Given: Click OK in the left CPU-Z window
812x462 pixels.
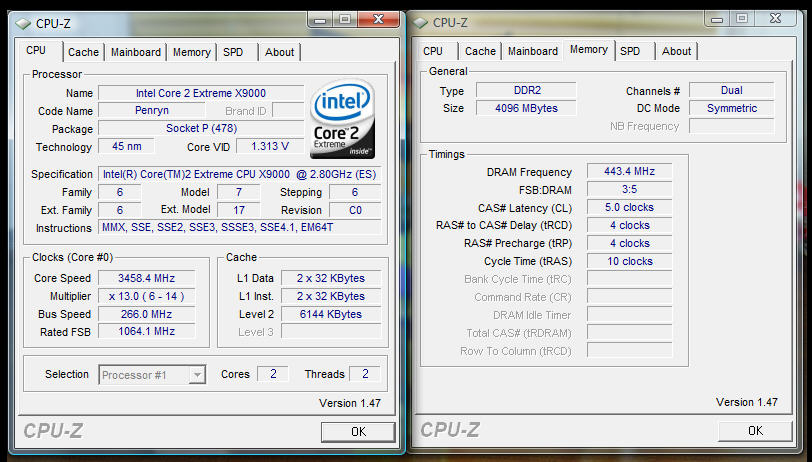Looking at the screenshot, I should pyautogui.click(x=358, y=431).
